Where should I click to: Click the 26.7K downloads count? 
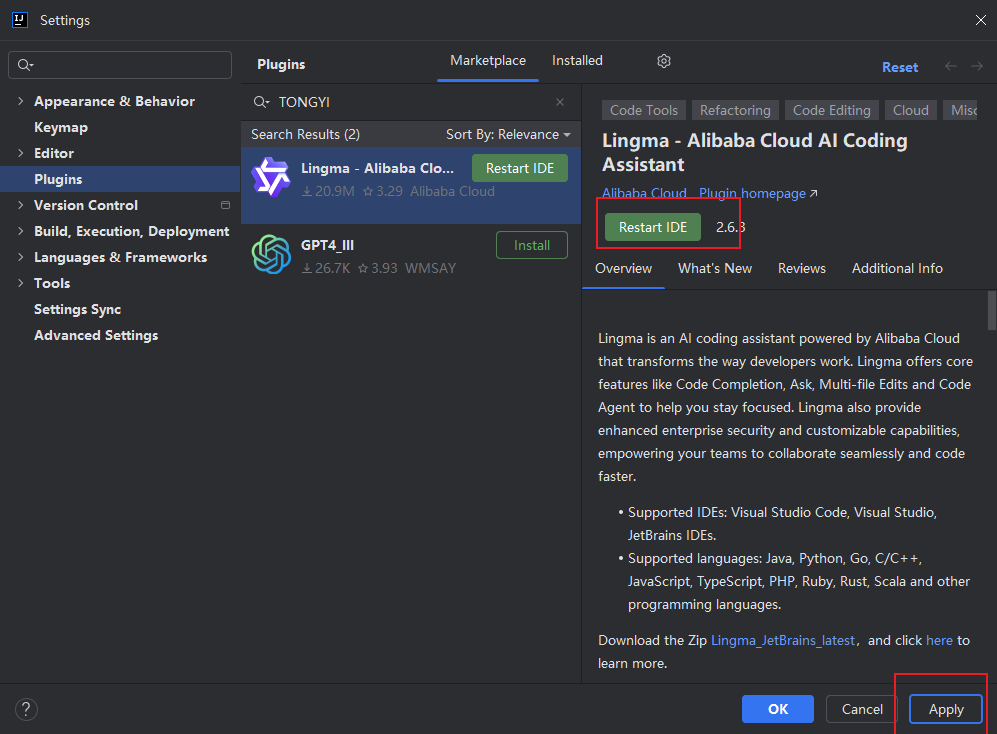click(x=326, y=268)
